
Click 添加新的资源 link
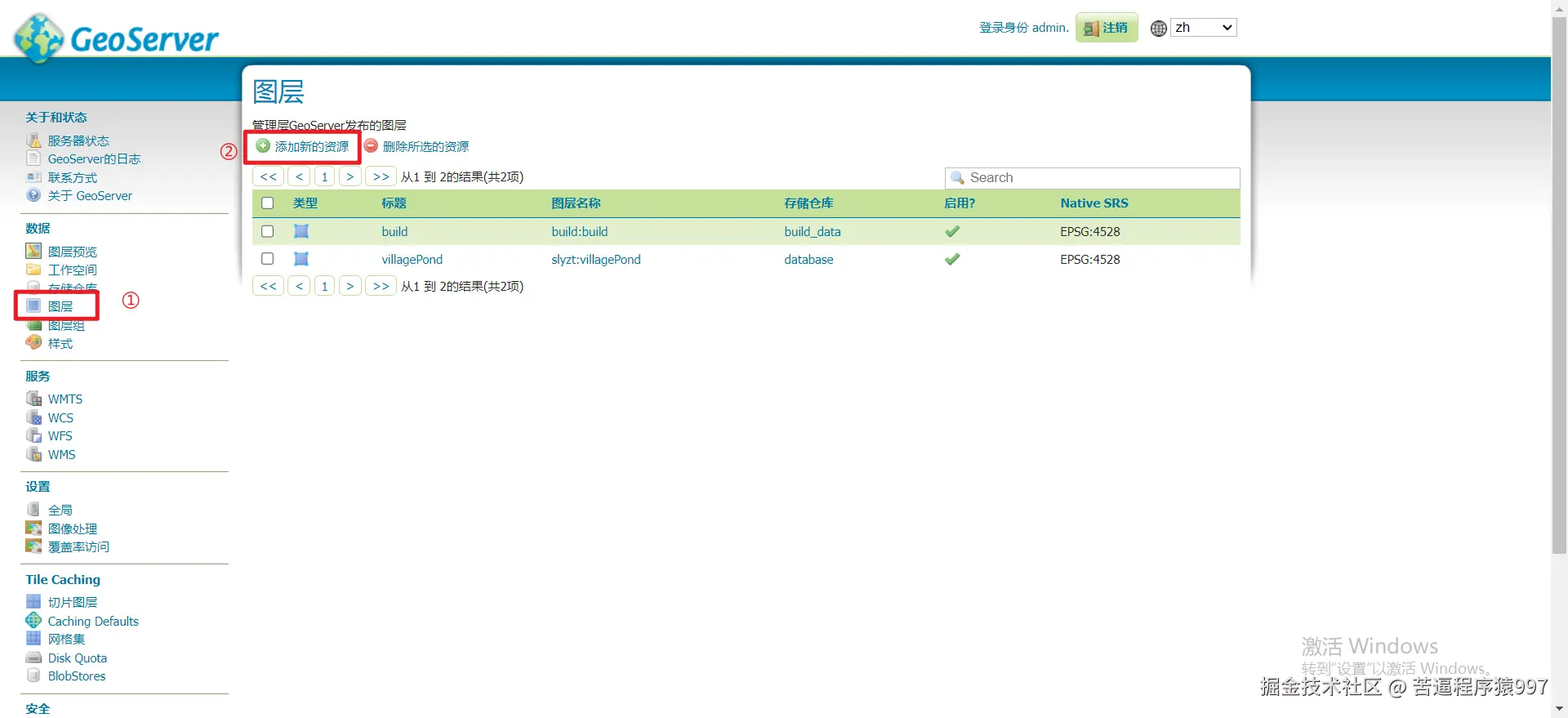pos(312,146)
